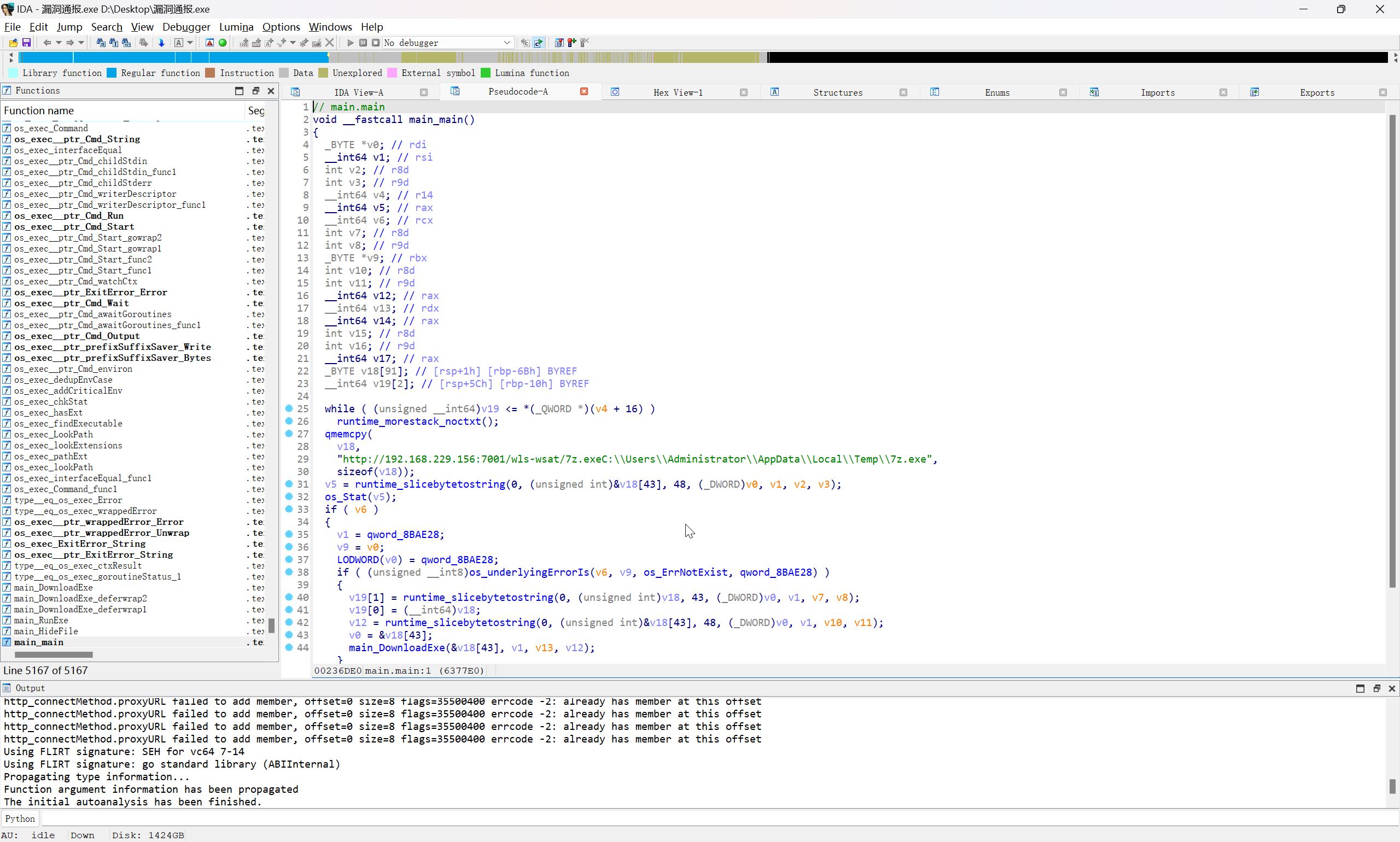Toggle breakpoint dot on line 25
Viewport: 1400px width, 842px height.
tap(289, 408)
